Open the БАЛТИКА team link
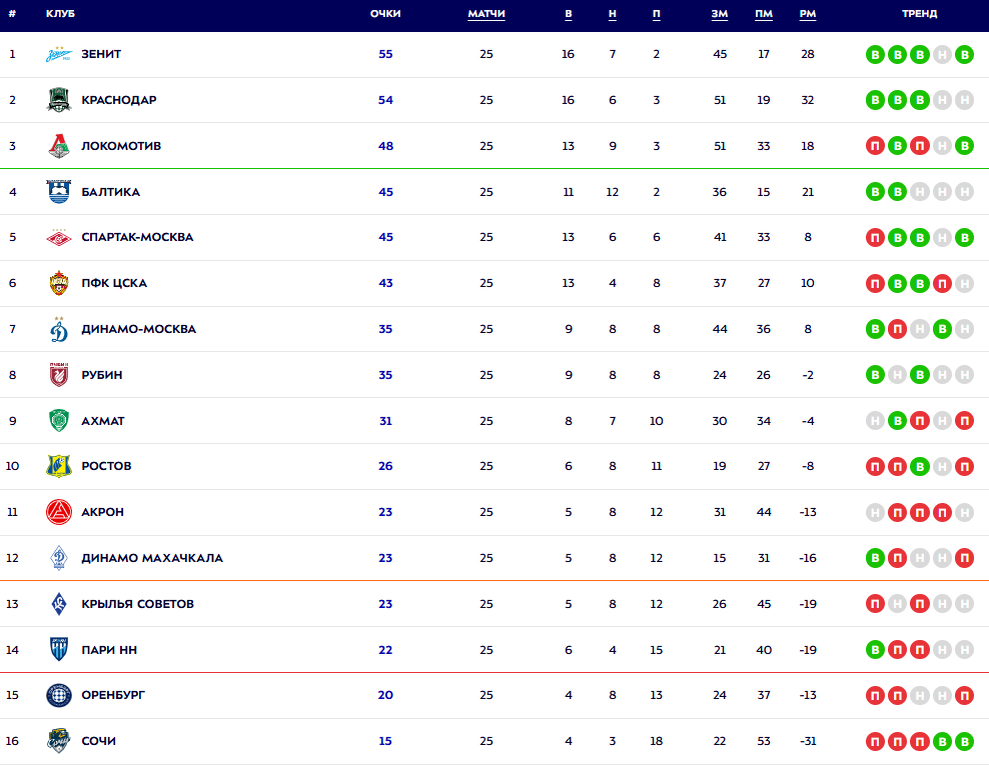 point(110,192)
